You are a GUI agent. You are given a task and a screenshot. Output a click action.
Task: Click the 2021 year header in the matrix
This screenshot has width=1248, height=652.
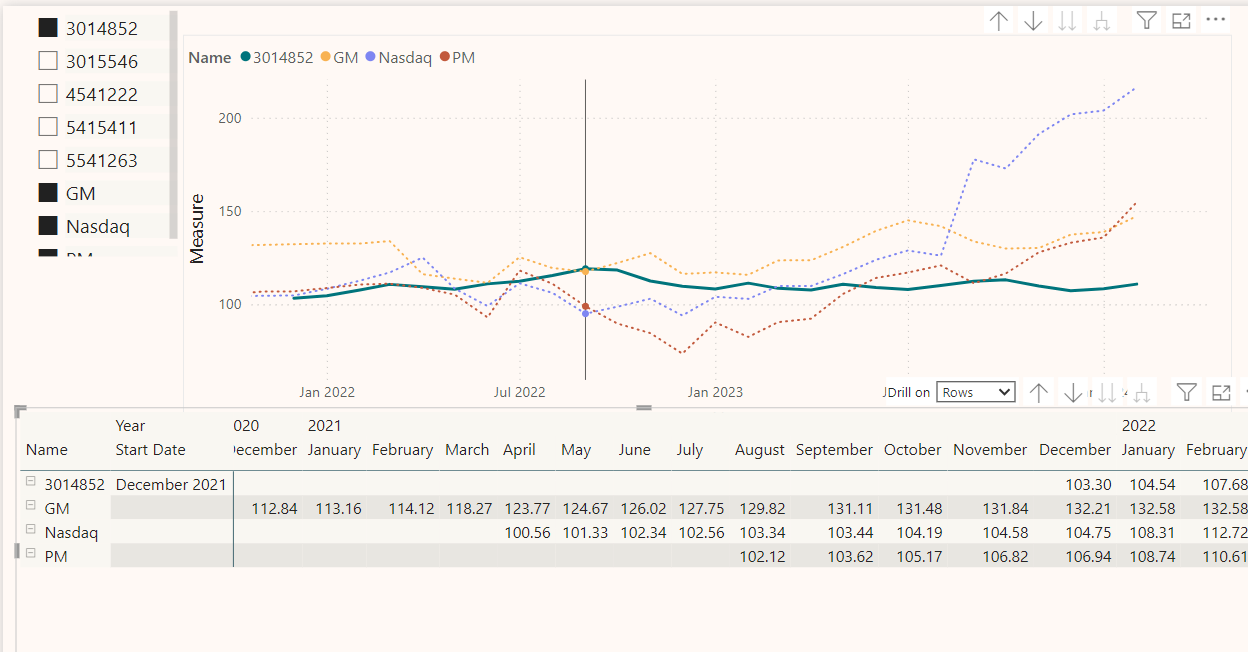click(x=325, y=426)
